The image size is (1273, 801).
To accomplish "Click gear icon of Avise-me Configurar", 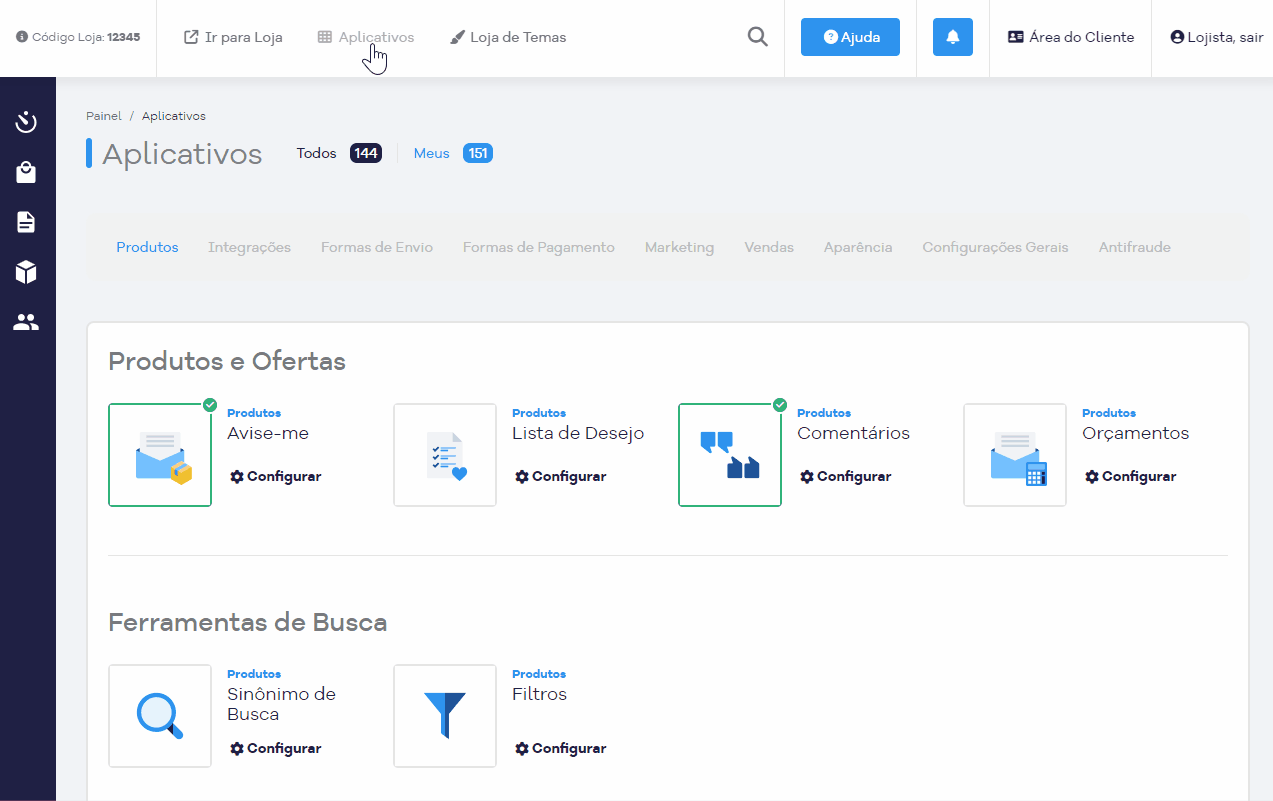I will coord(237,477).
